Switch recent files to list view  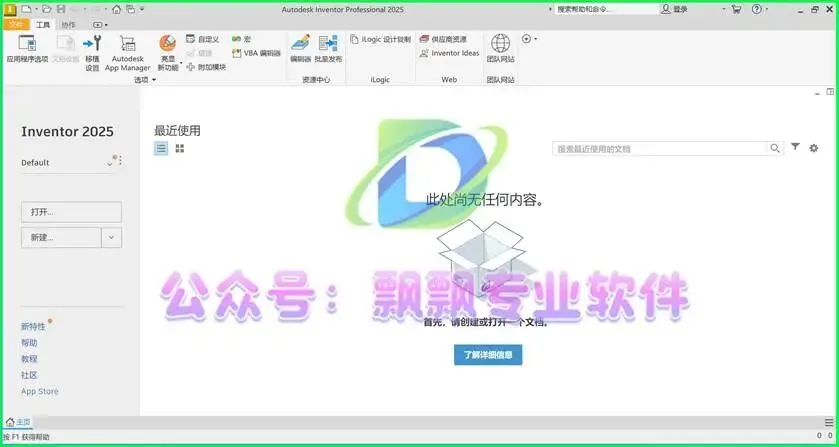pos(161,148)
